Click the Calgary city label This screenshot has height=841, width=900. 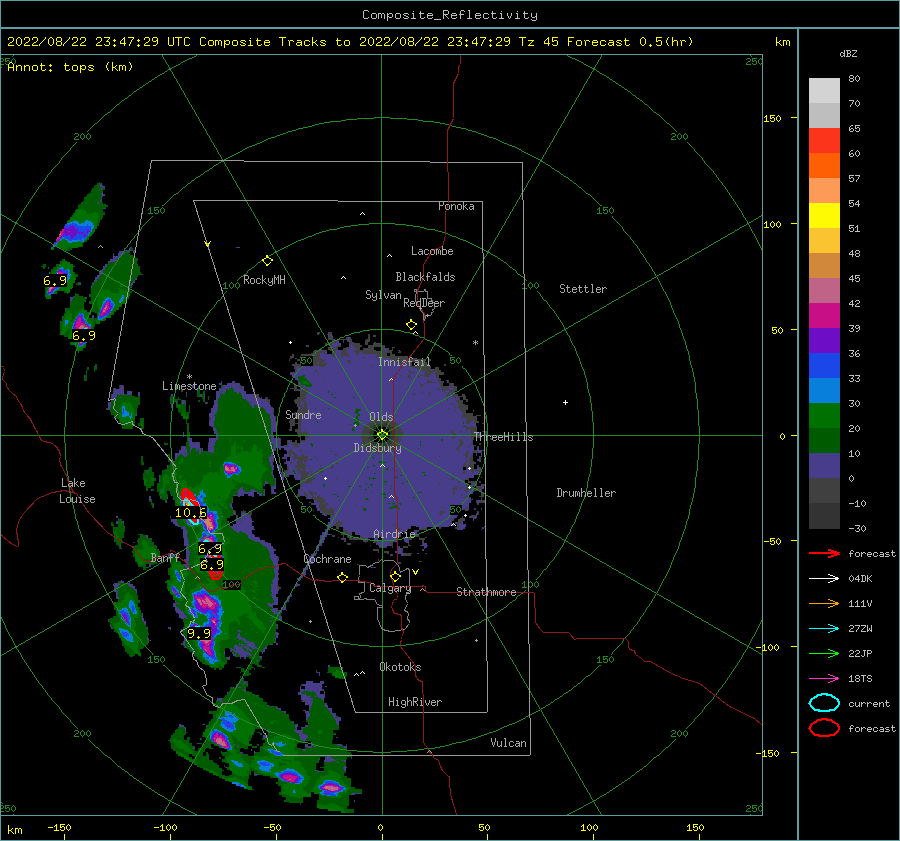point(390,588)
